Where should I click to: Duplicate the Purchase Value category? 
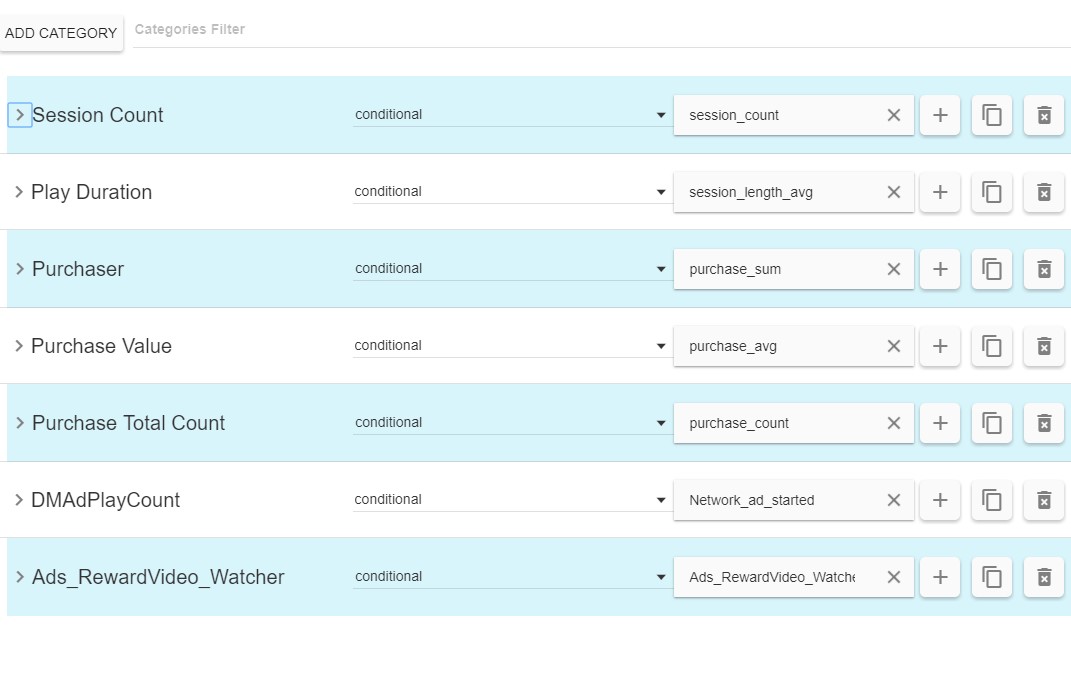(992, 346)
